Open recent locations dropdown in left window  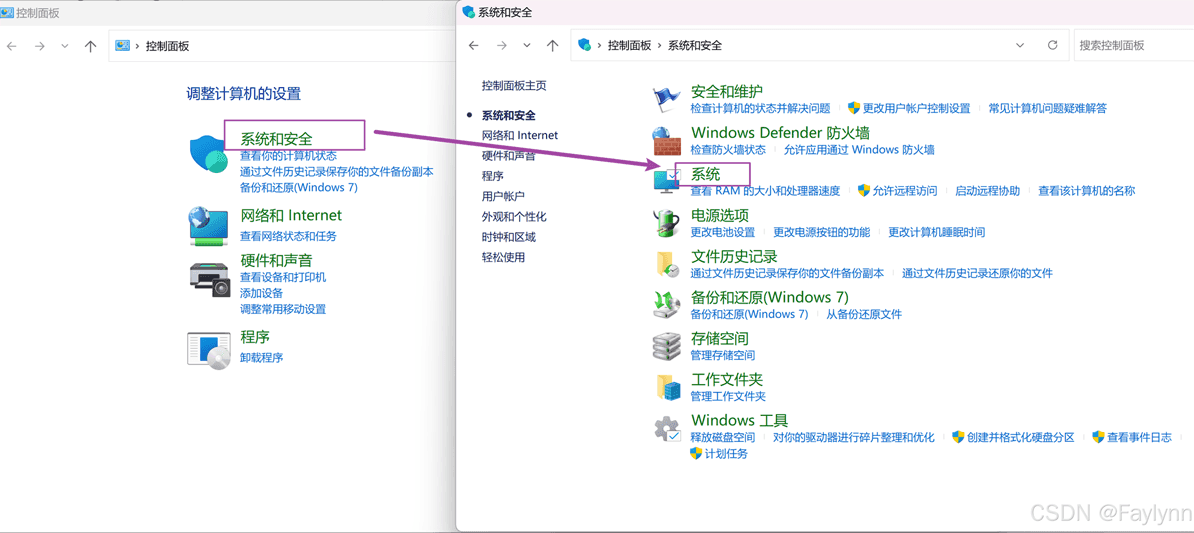pos(65,46)
